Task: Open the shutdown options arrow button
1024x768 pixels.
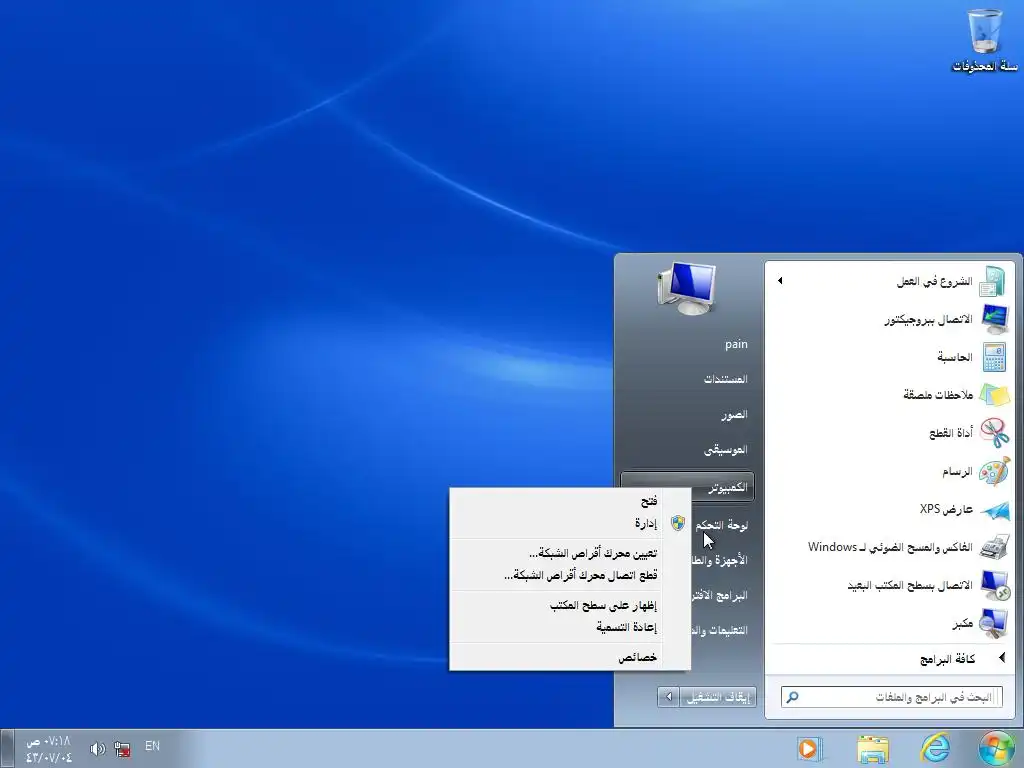Action: (668, 697)
